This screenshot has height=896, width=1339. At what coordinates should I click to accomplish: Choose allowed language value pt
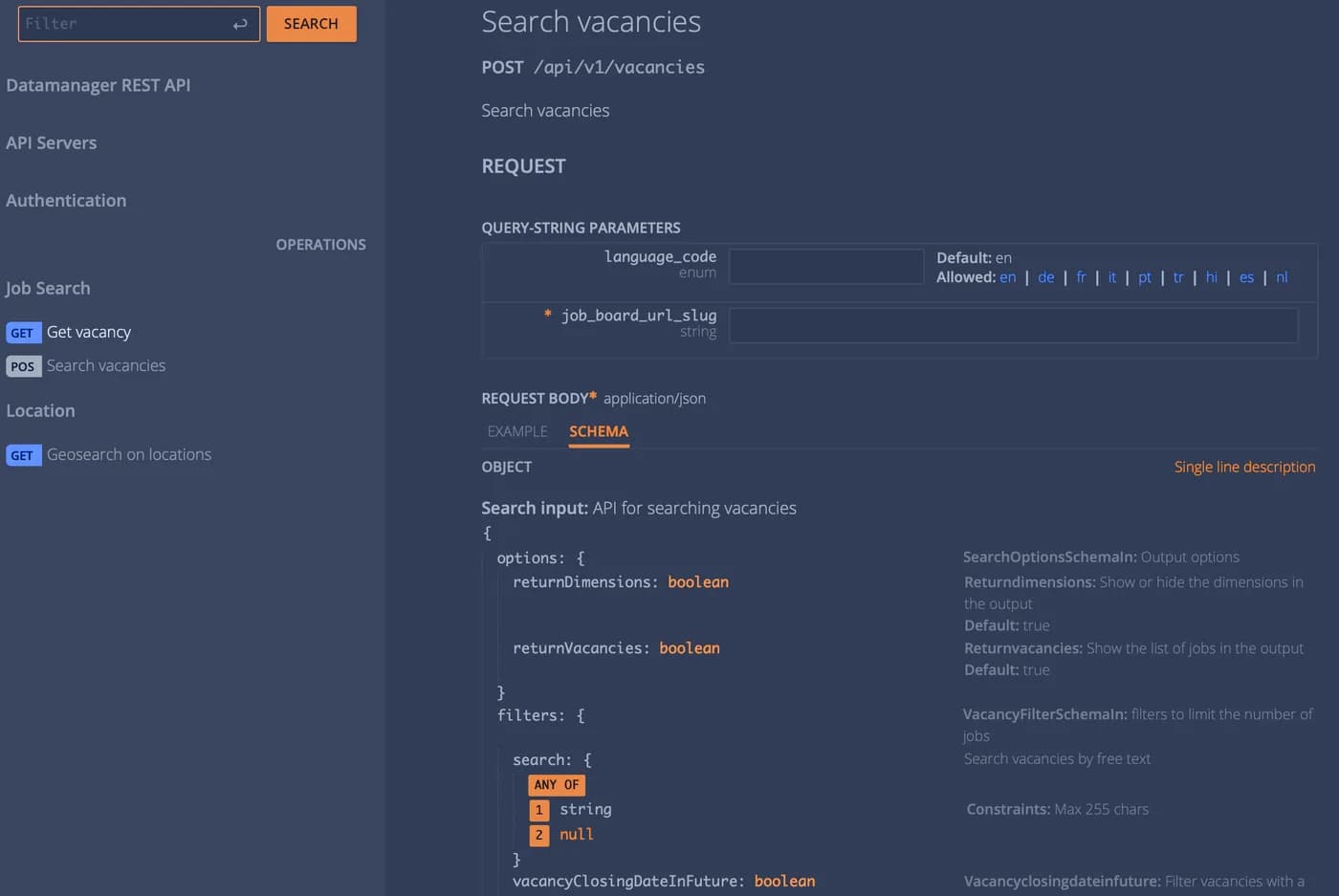1145,277
